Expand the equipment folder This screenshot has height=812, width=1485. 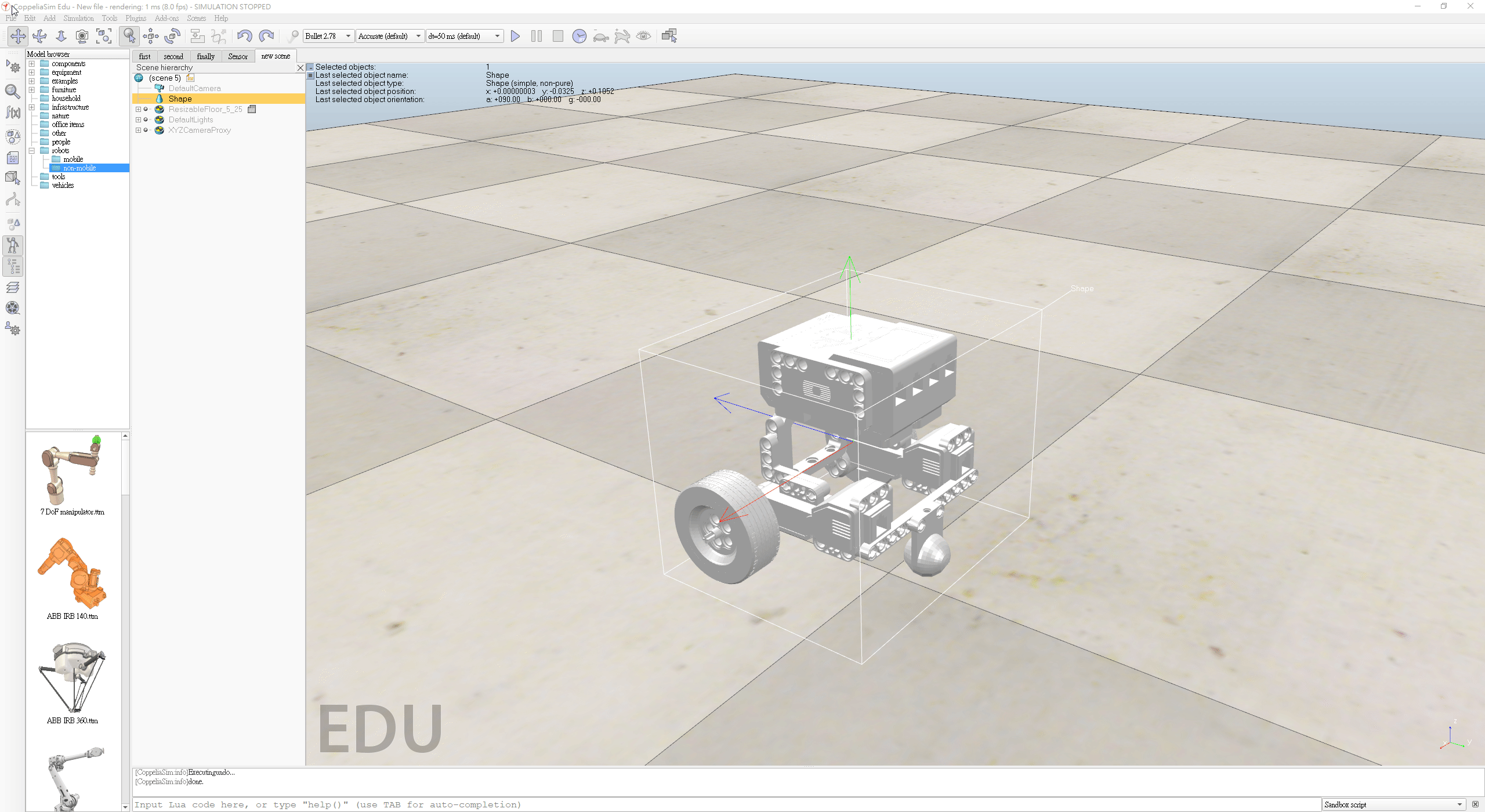tap(32, 72)
